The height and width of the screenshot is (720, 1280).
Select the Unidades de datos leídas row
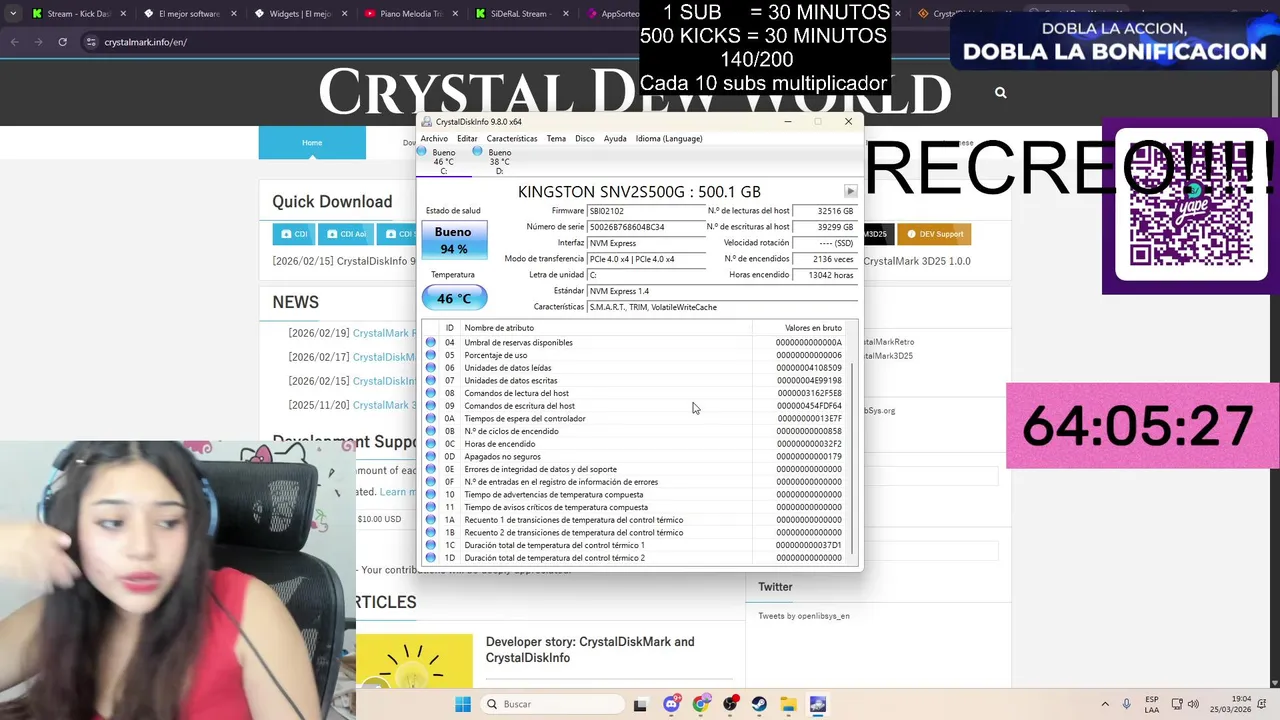(x=636, y=368)
